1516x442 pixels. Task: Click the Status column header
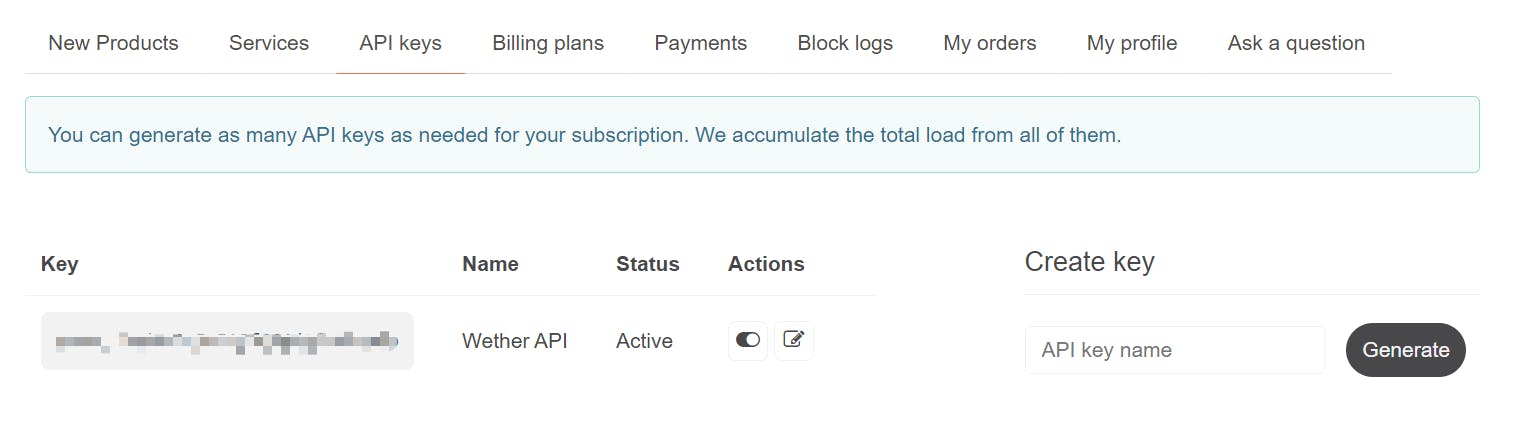[648, 264]
